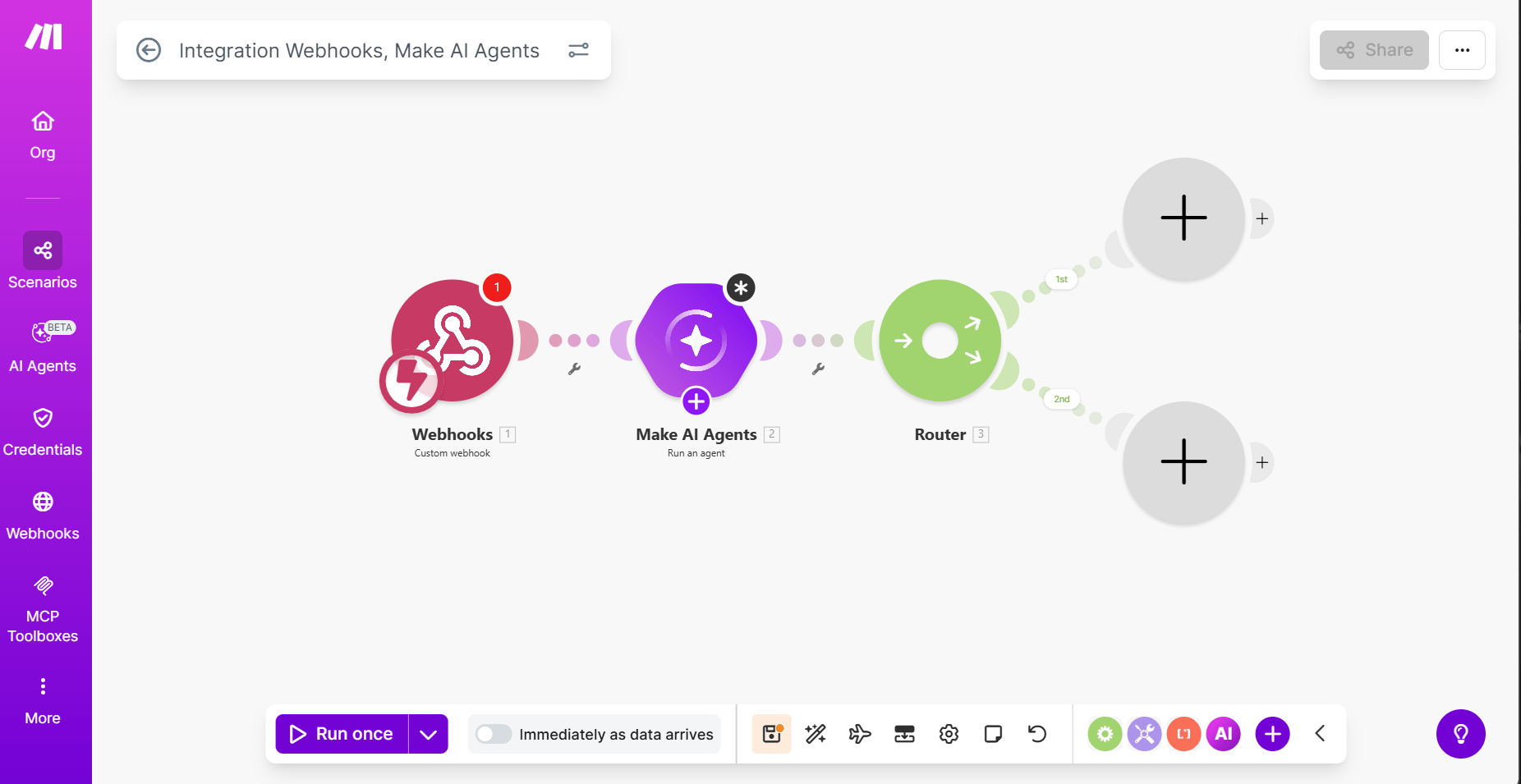Open the green Flow control tools icon
Image resolution: width=1521 pixels, height=784 pixels.
pyautogui.click(x=1105, y=734)
